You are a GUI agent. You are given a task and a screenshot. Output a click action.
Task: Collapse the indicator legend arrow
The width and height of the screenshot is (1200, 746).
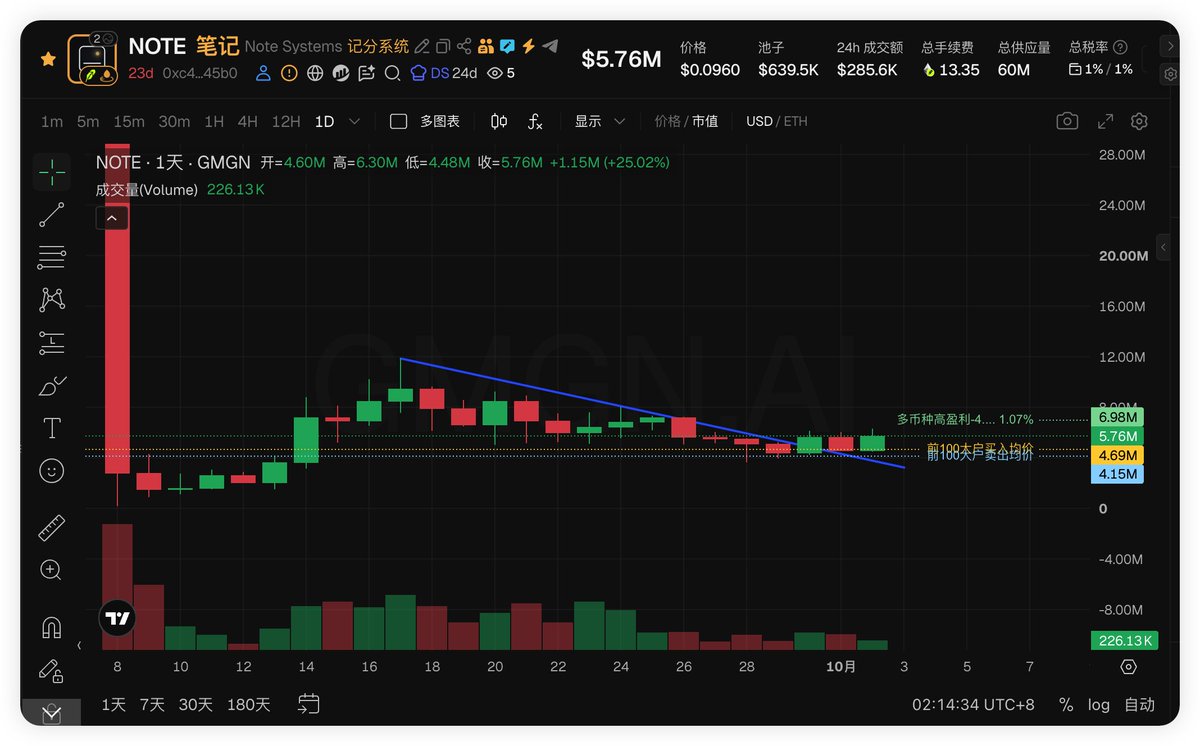(111, 217)
